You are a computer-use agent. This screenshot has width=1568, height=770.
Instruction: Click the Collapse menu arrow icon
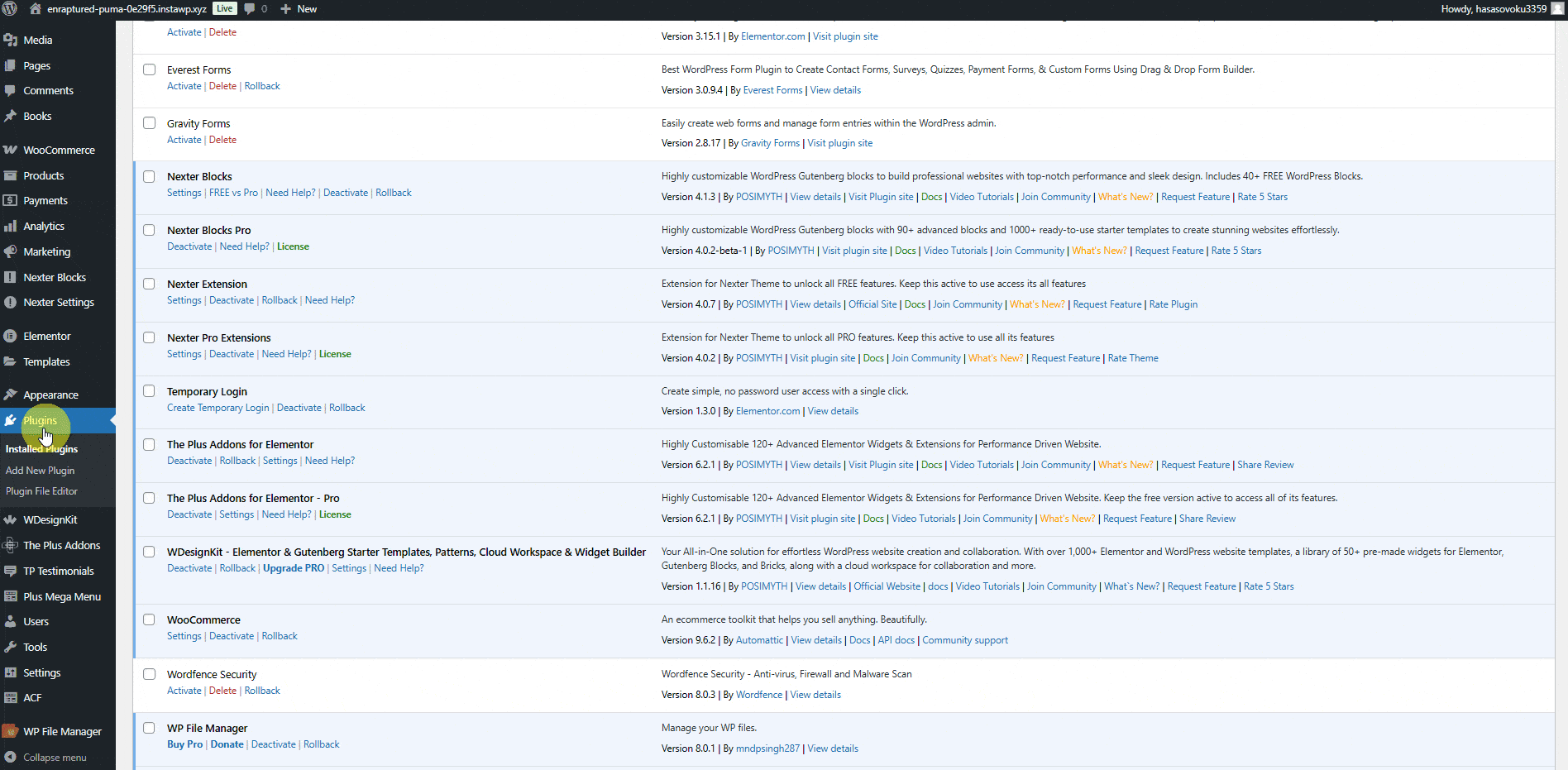pos(10,757)
